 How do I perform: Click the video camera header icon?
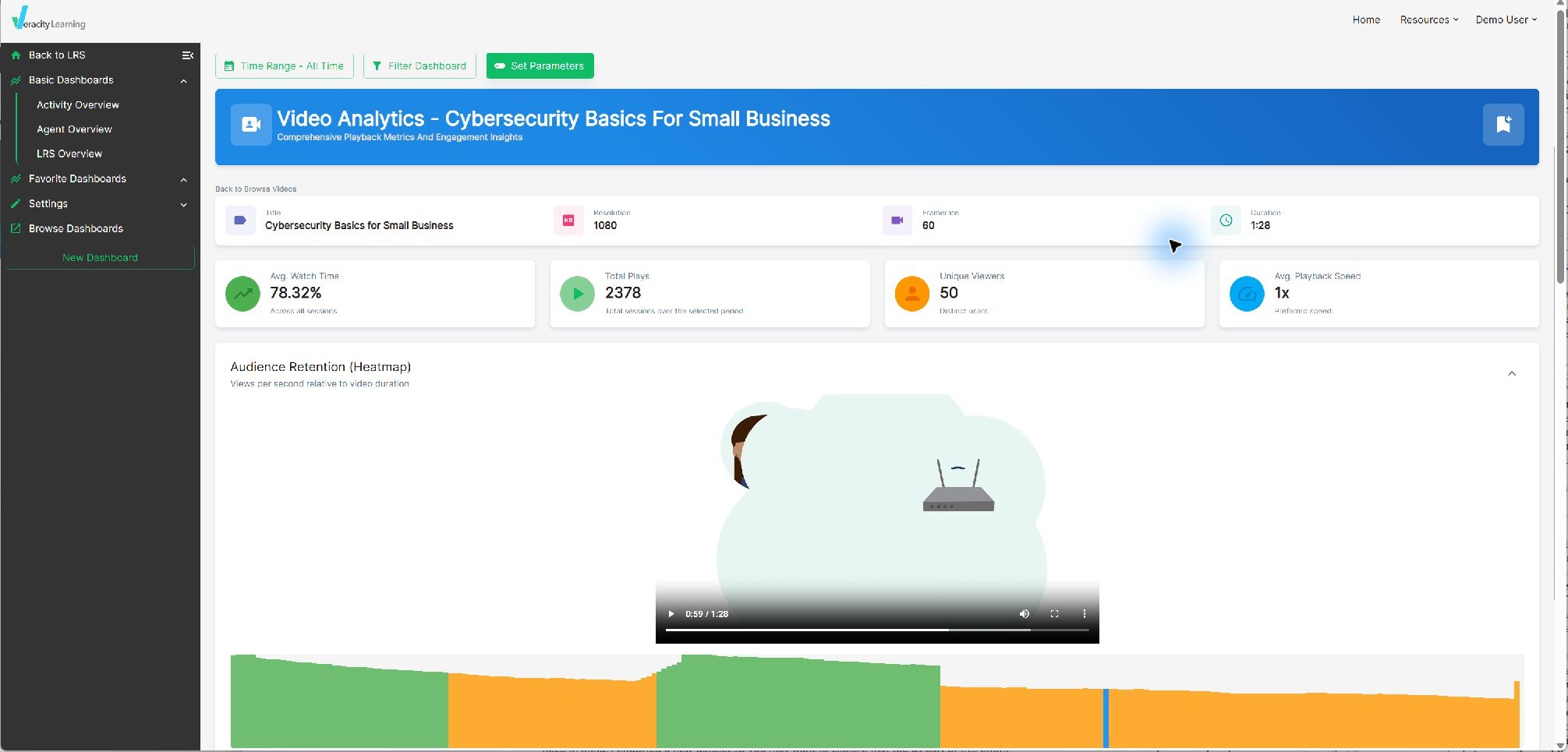[251, 125]
